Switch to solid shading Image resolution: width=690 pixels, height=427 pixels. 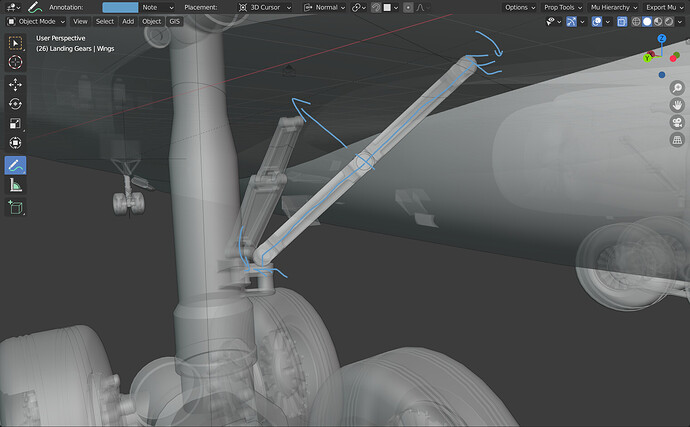point(647,21)
